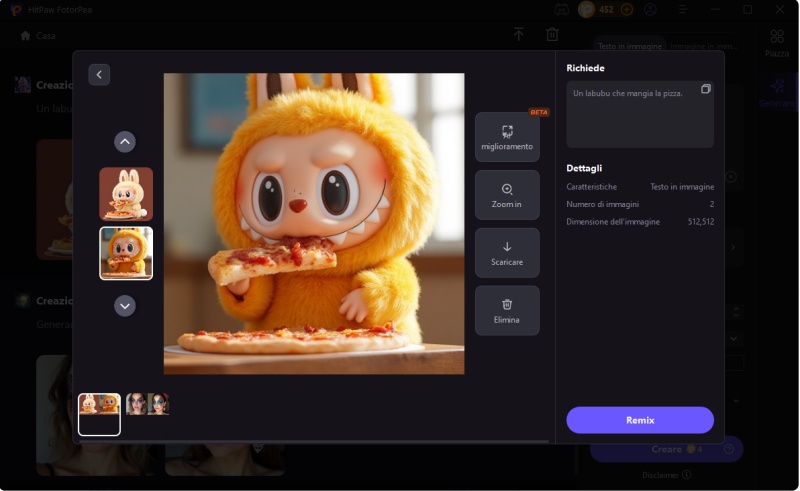The image size is (800, 491).
Task: Click the Discord icon in title bar
Action: click(562, 9)
